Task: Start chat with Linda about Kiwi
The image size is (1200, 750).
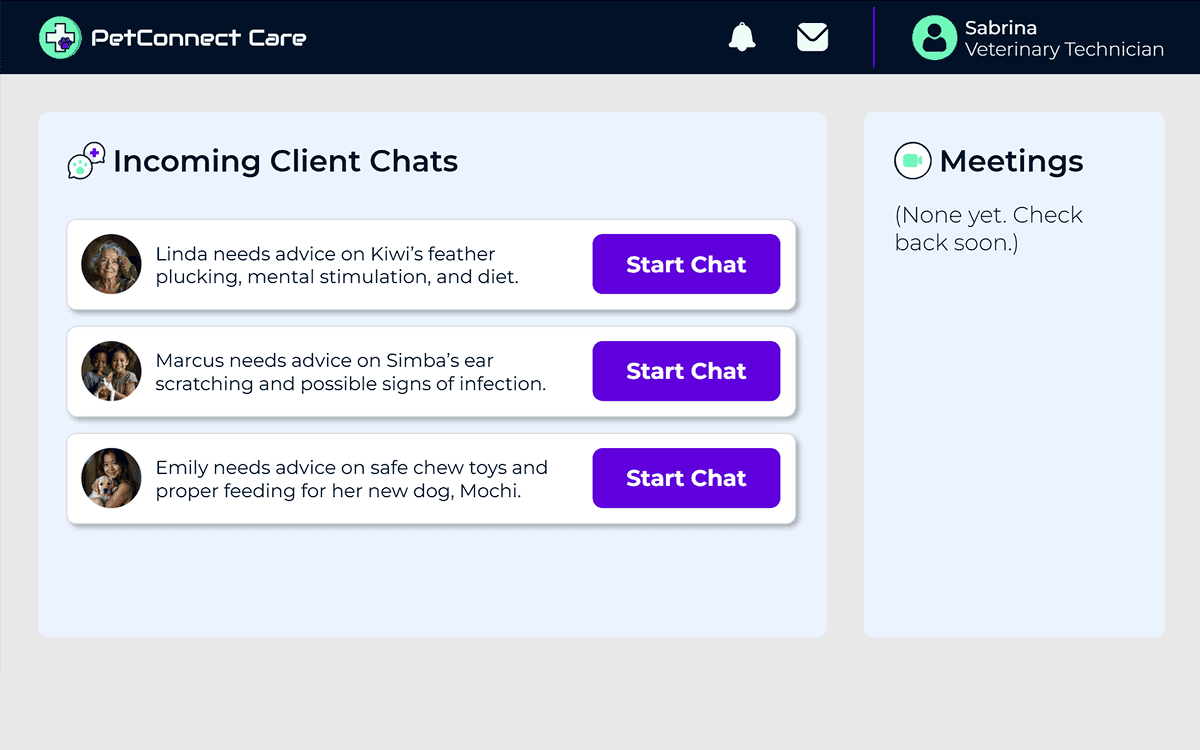Action: pyautogui.click(x=686, y=264)
